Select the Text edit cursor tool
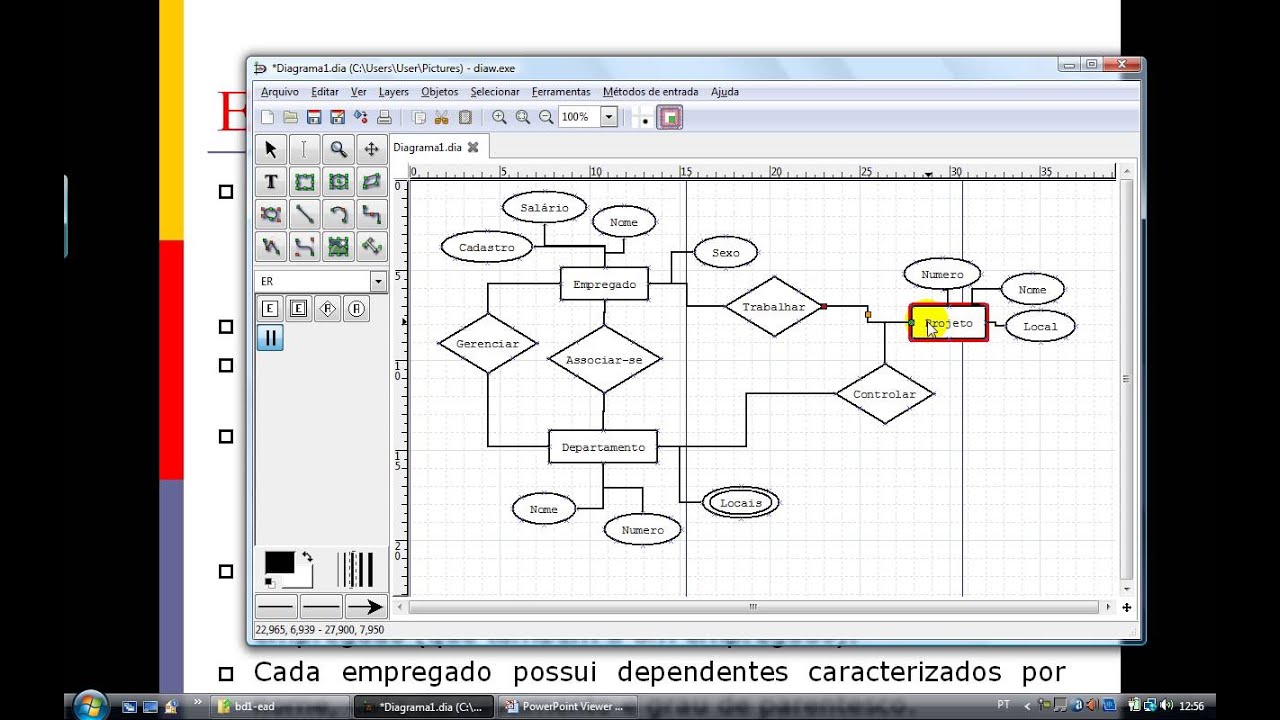Screen dimensions: 1280x720 [304, 149]
